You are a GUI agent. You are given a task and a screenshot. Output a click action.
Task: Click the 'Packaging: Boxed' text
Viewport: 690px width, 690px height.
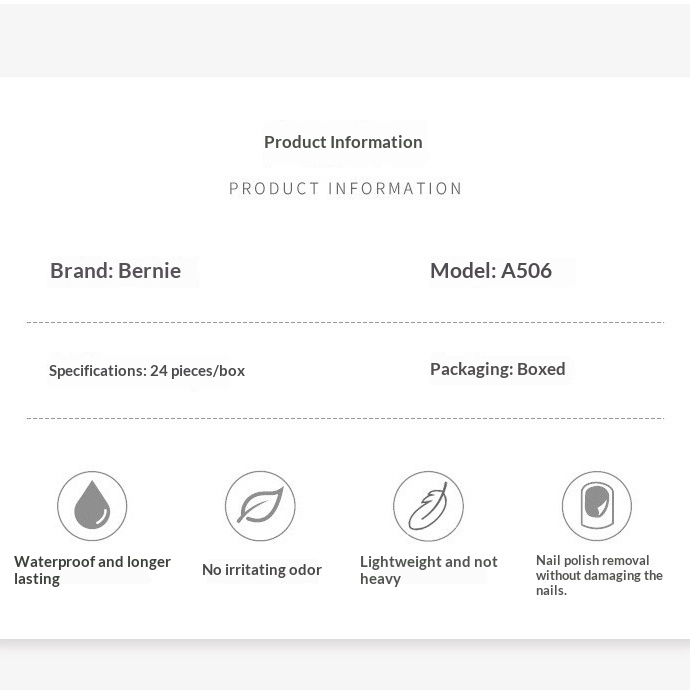(498, 370)
